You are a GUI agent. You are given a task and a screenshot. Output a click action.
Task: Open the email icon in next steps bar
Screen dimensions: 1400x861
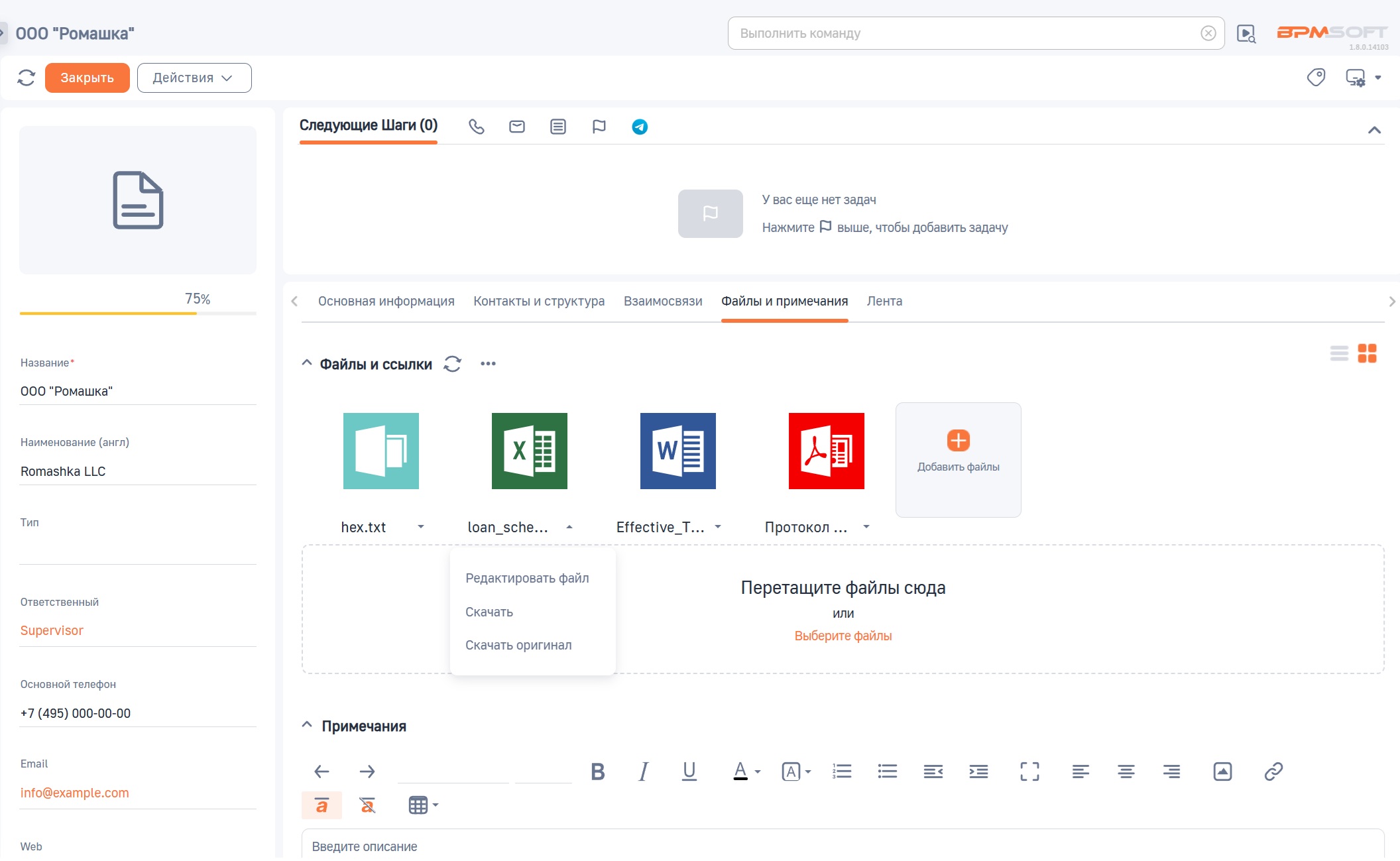point(517,126)
